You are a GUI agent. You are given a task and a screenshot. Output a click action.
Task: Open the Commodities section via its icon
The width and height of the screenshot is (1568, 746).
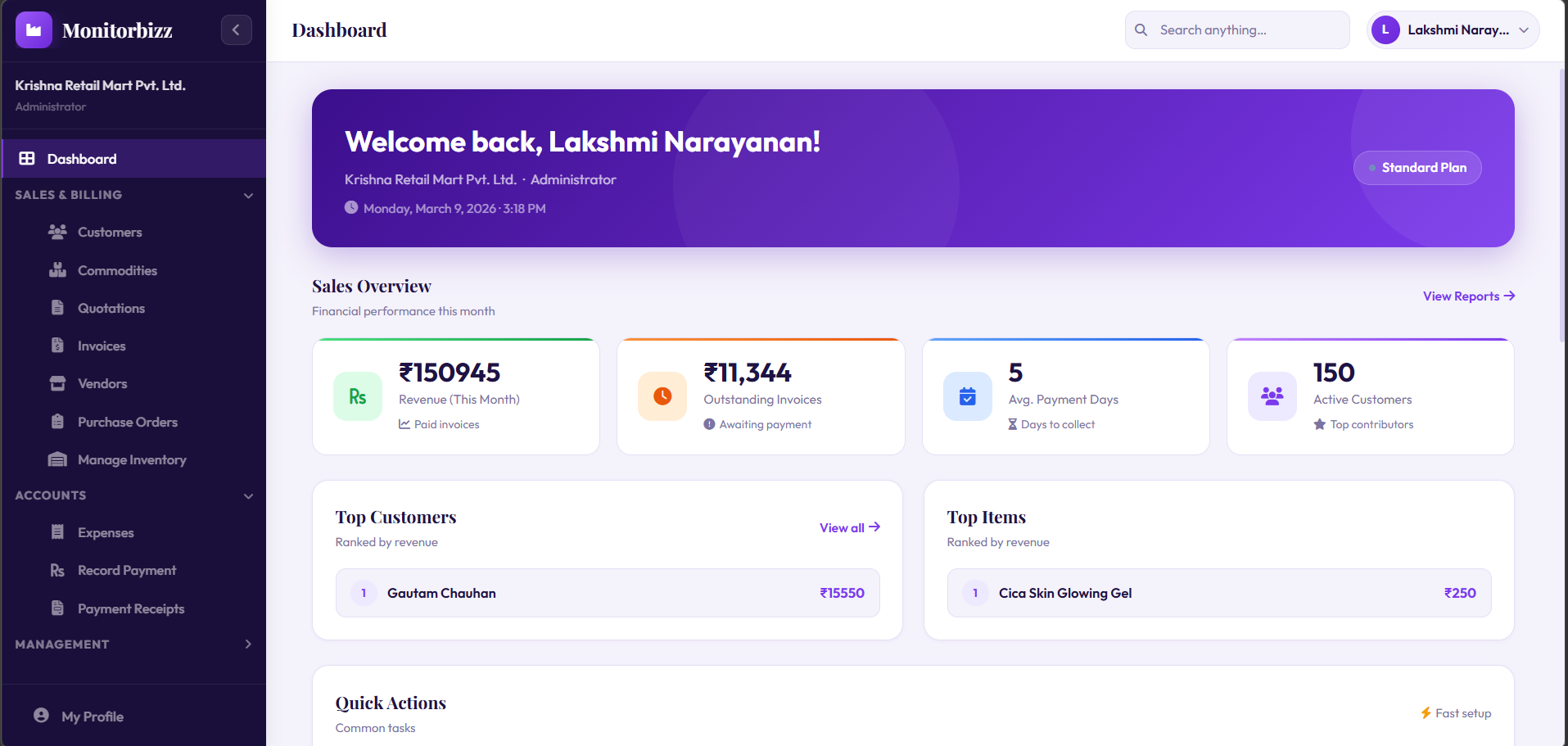(56, 269)
